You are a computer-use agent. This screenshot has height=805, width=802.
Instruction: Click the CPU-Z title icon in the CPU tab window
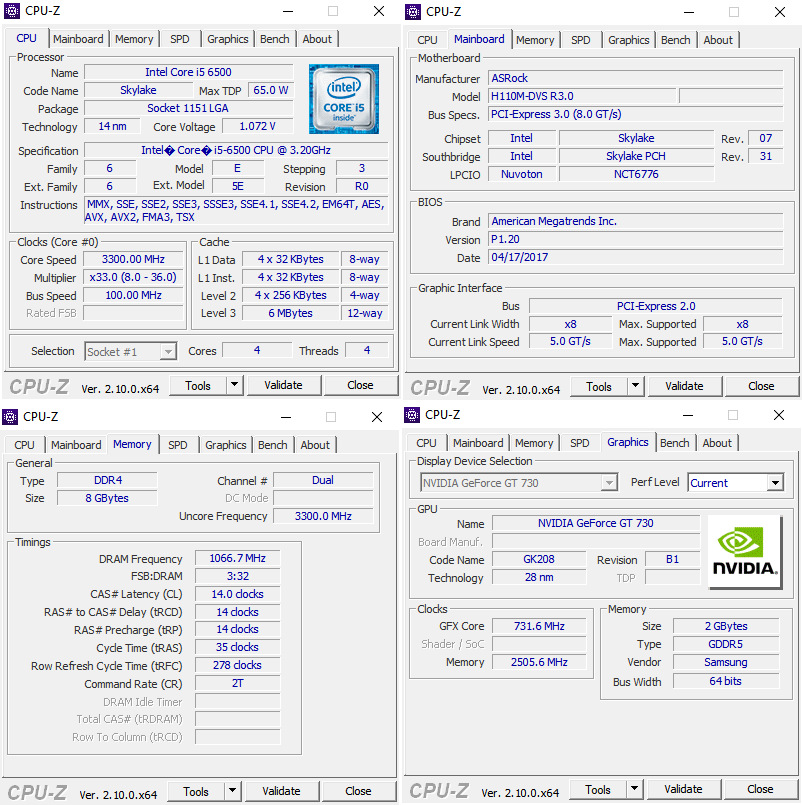[12, 11]
